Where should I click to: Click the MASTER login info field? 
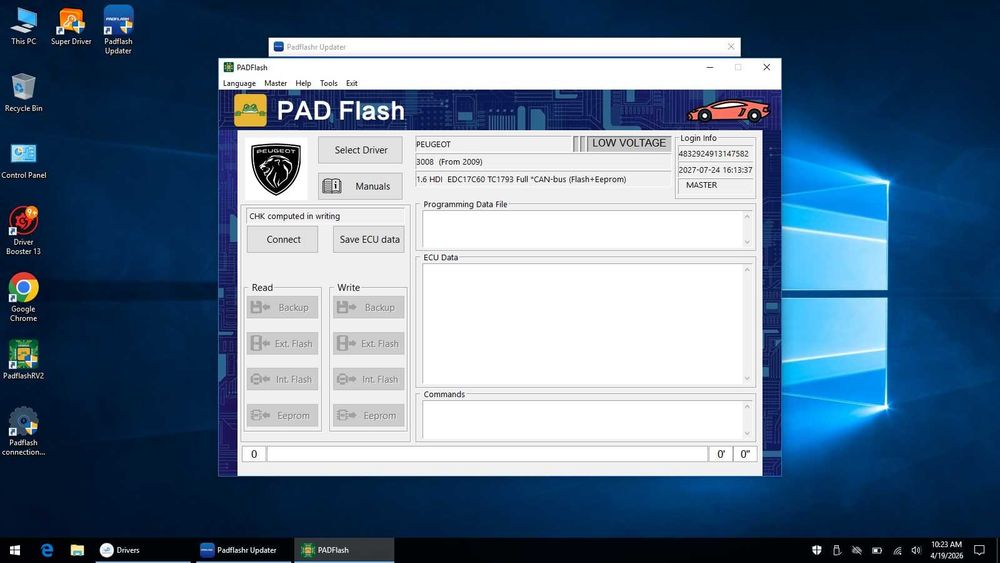pos(714,185)
